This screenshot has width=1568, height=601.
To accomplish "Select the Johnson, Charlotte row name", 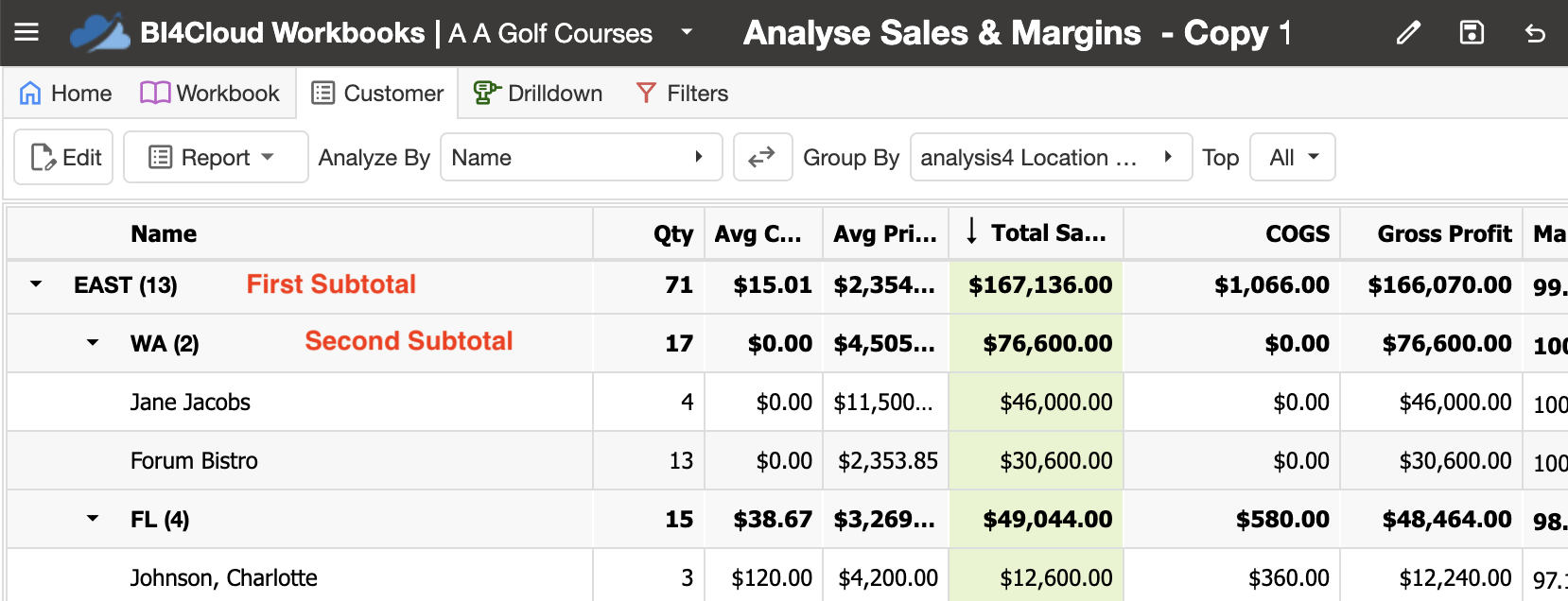I will point(223,578).
